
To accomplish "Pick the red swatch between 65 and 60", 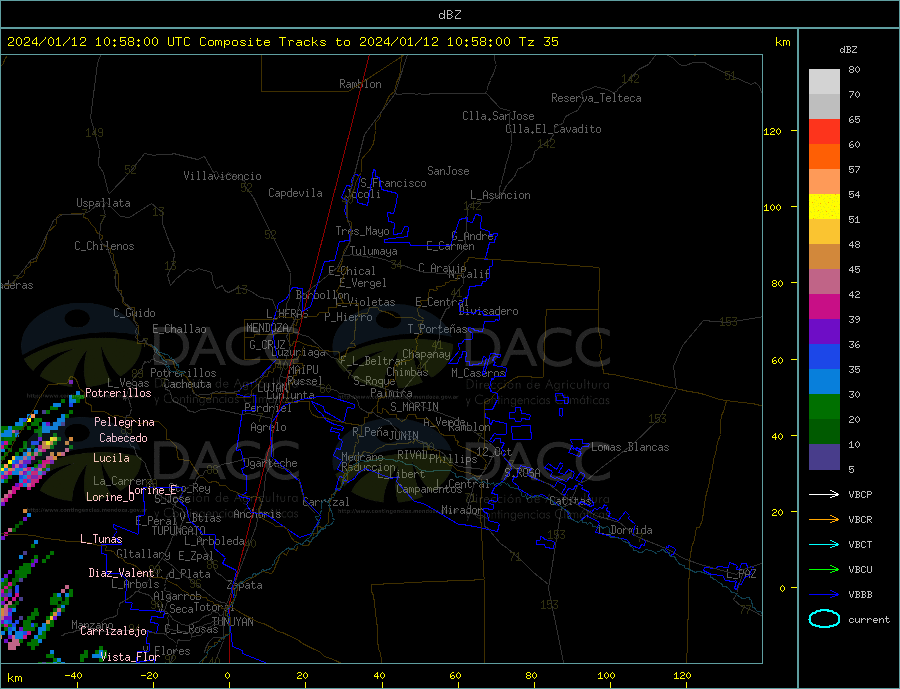I will pyautogui.click(x=824, y=131).
